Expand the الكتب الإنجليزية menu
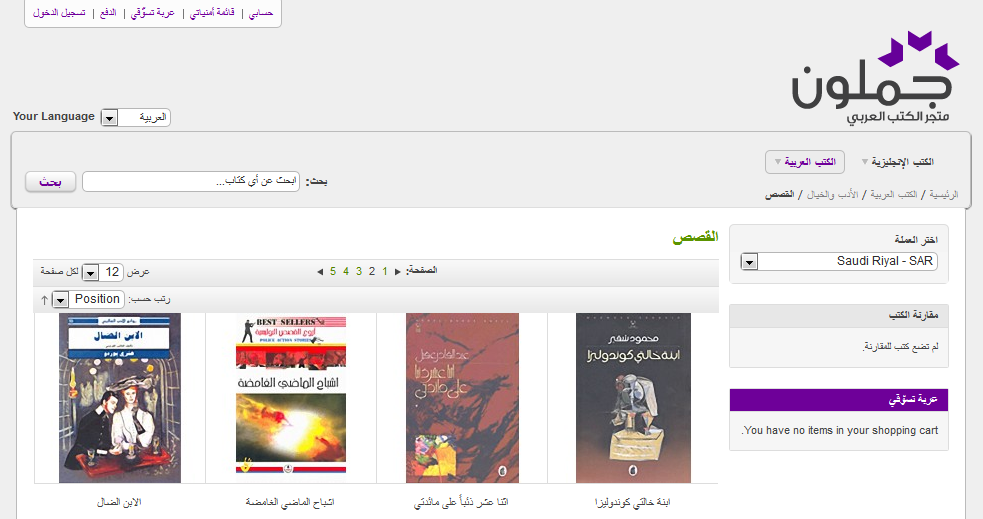Viewport: 983px width, 519px height. tap(898, 162)
